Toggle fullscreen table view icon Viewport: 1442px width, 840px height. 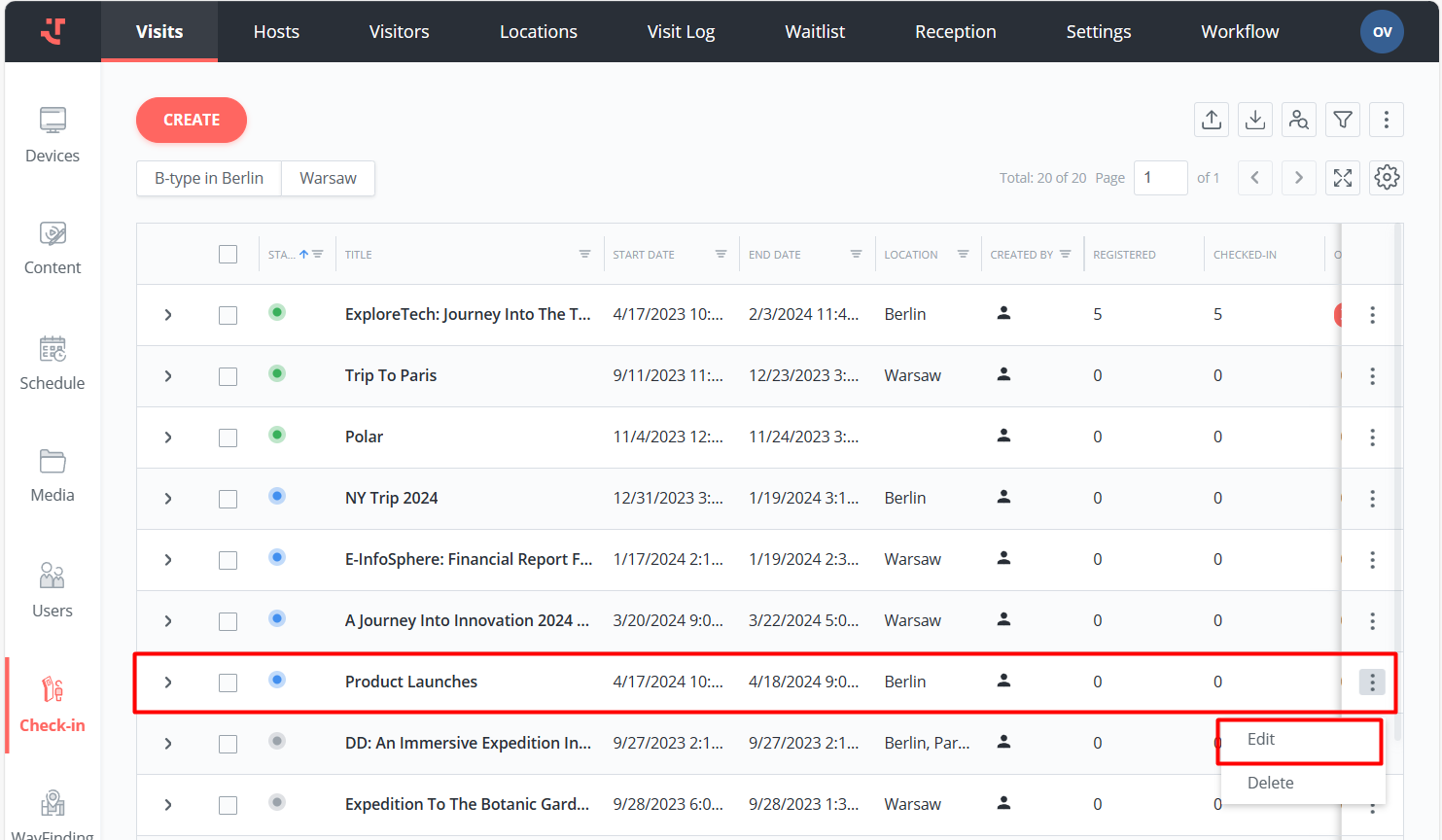pyautogui.click(x=1342, y=178)
